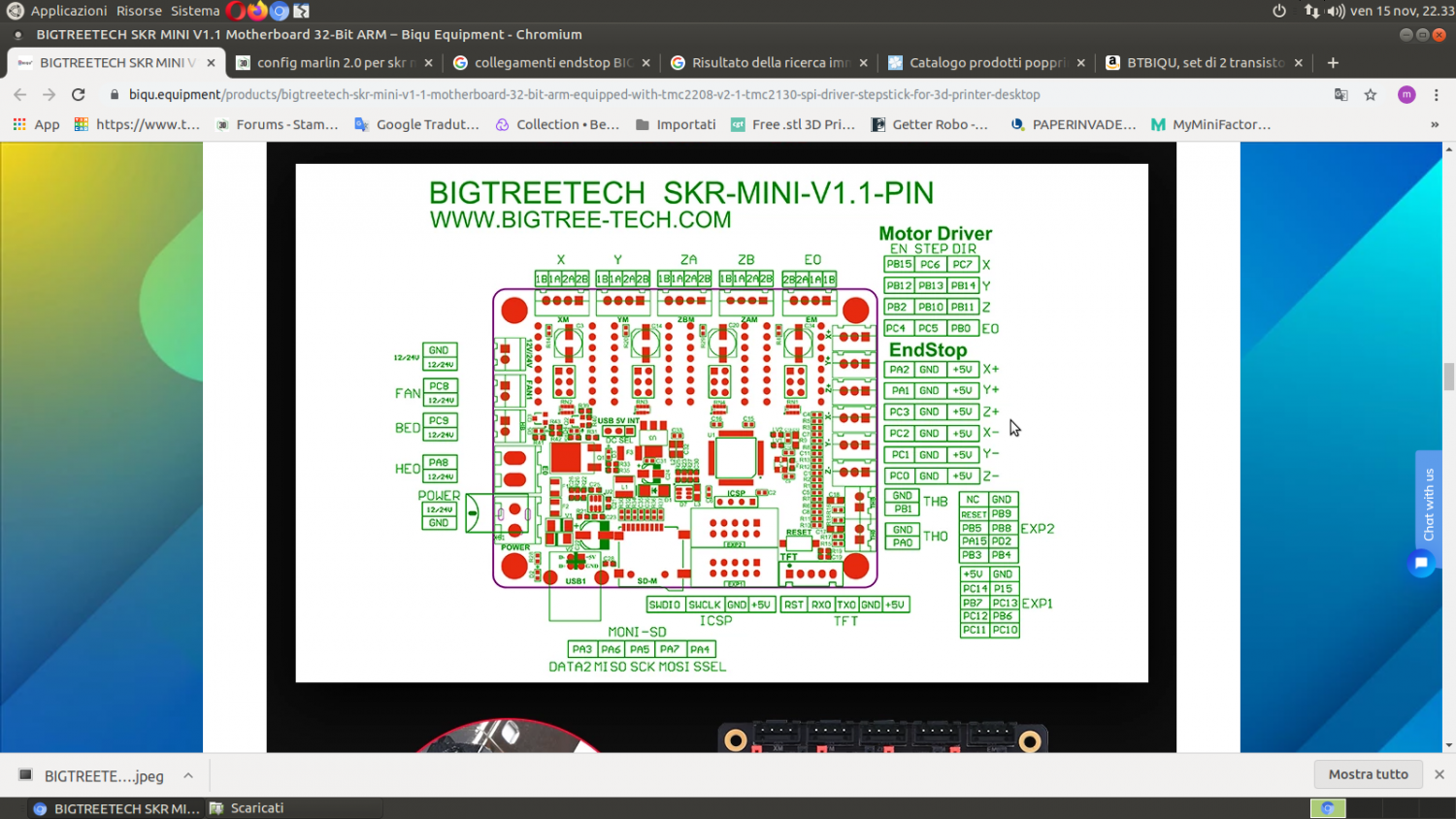Show more bookmarks overflow chevron
The height and width of the screenshot is (819, 1456).
(x=1435, y=124)
